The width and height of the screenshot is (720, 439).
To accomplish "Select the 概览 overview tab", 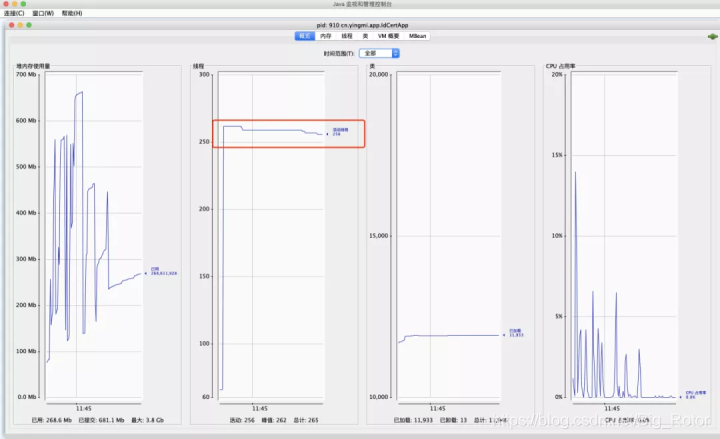I will 304,36.
